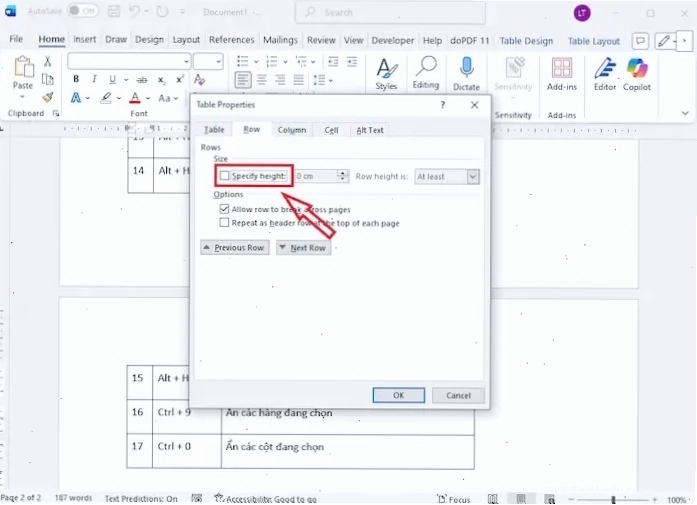The width and height of the screenshot is (697, 505).
Task: Click the Text Effects icon
Action: (x=76, y=98)
